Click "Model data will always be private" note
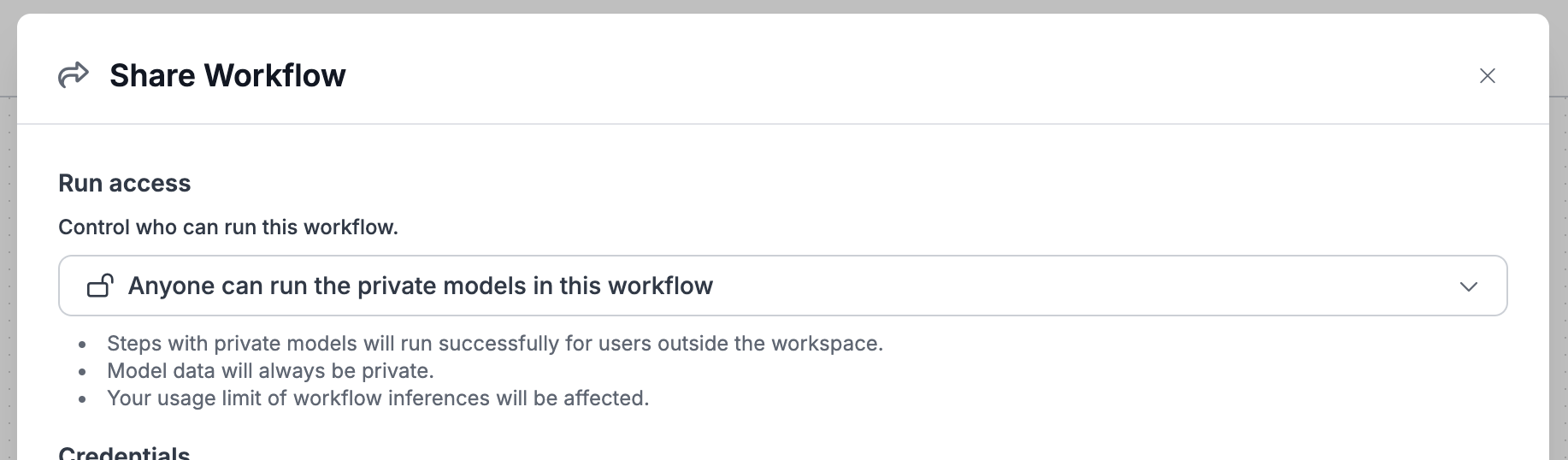This screenshot has width=1568, height=460. point(270,371)
